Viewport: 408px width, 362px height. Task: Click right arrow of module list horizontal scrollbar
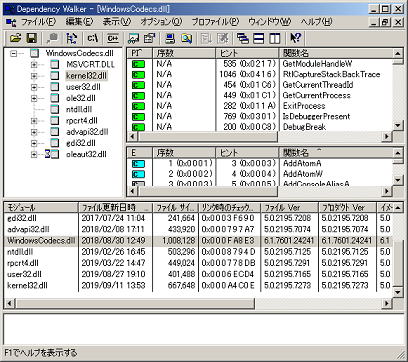(387, 303)
